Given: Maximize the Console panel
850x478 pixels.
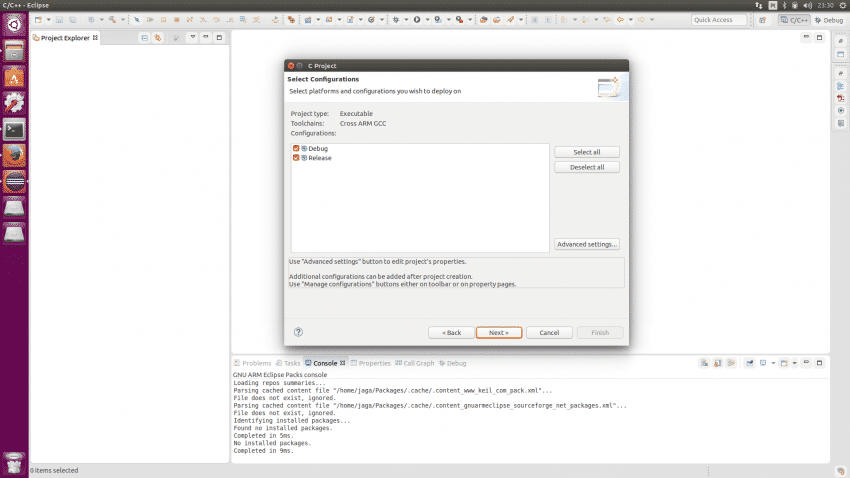Looking at the screenshot, I should pyautogui.click(x=819, y=363).
